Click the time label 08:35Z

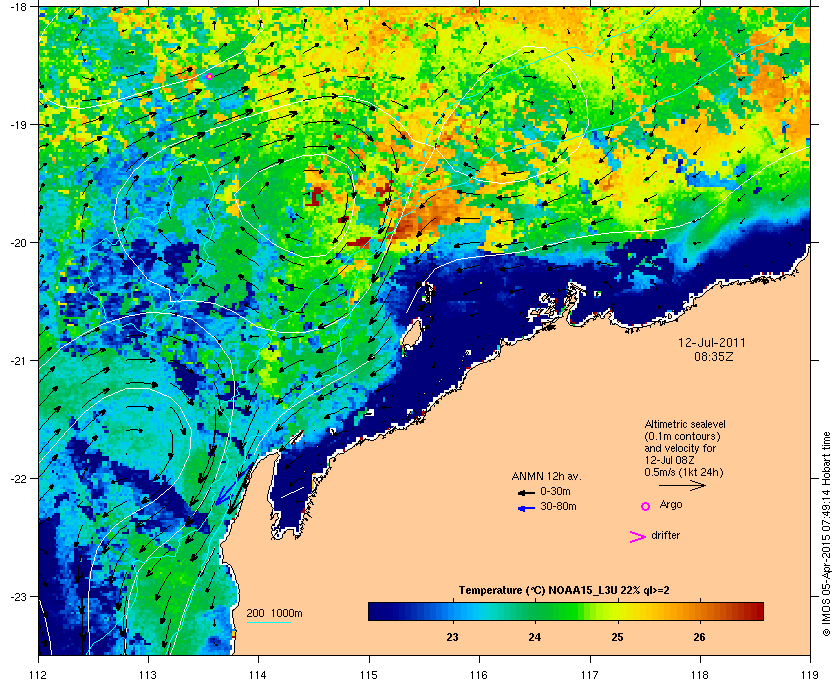(714, 356)
